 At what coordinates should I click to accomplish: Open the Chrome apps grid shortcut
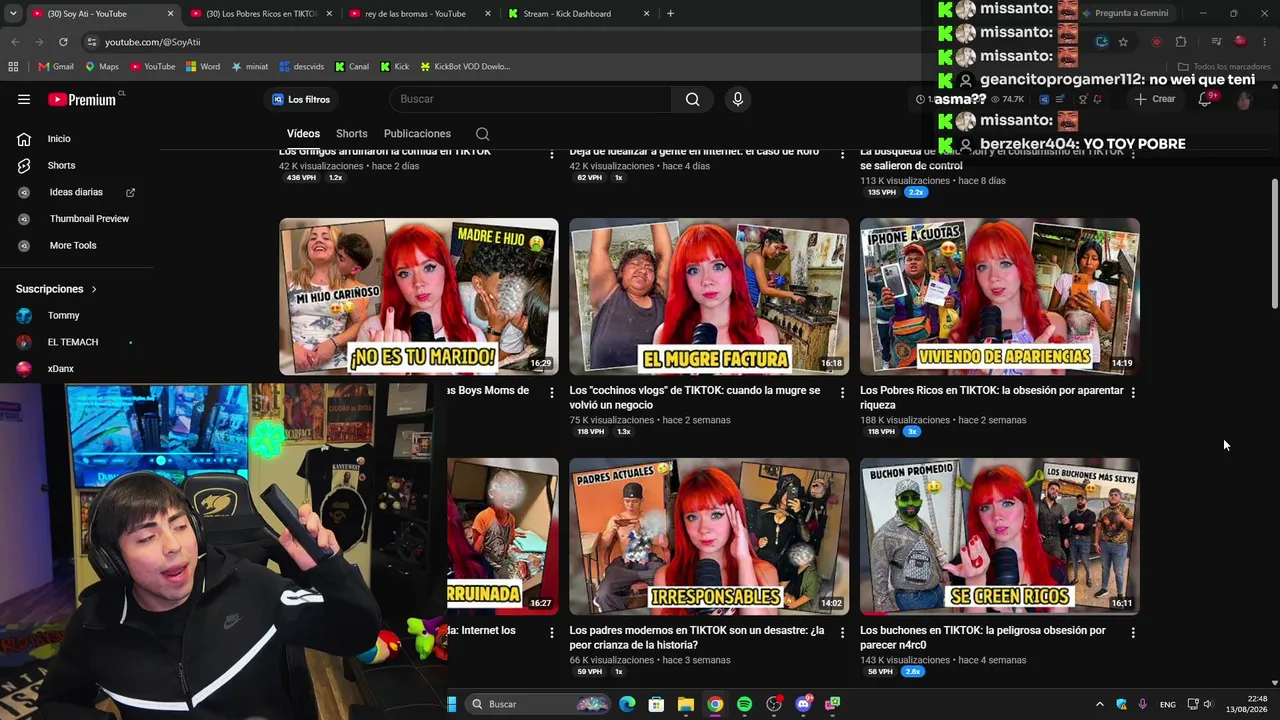[13, 67]
